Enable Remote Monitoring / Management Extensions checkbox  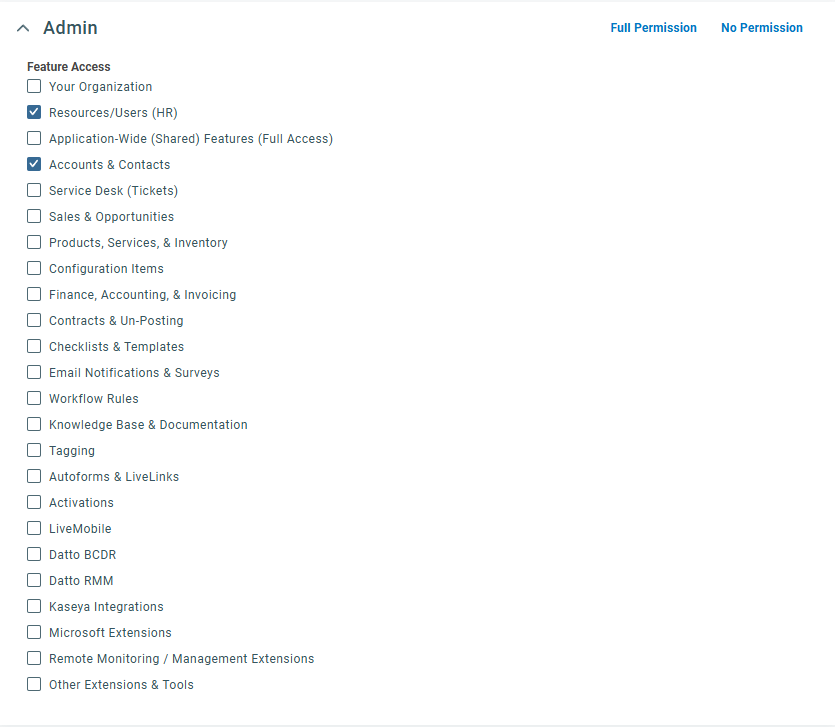34,658
